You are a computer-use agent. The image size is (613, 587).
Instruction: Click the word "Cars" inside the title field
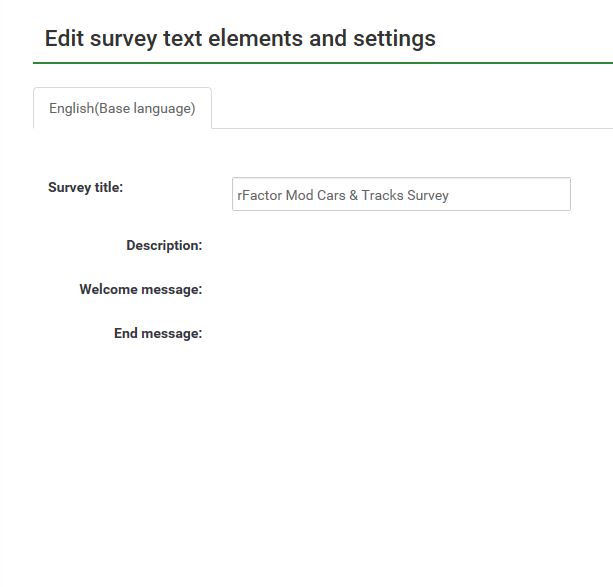[x=331, y=195]
